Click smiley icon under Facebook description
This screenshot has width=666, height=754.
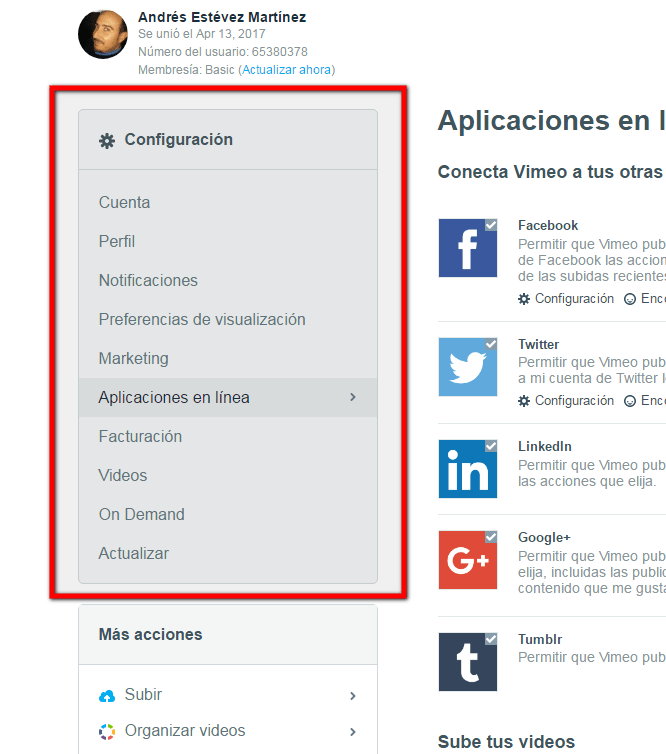[629, 299]
